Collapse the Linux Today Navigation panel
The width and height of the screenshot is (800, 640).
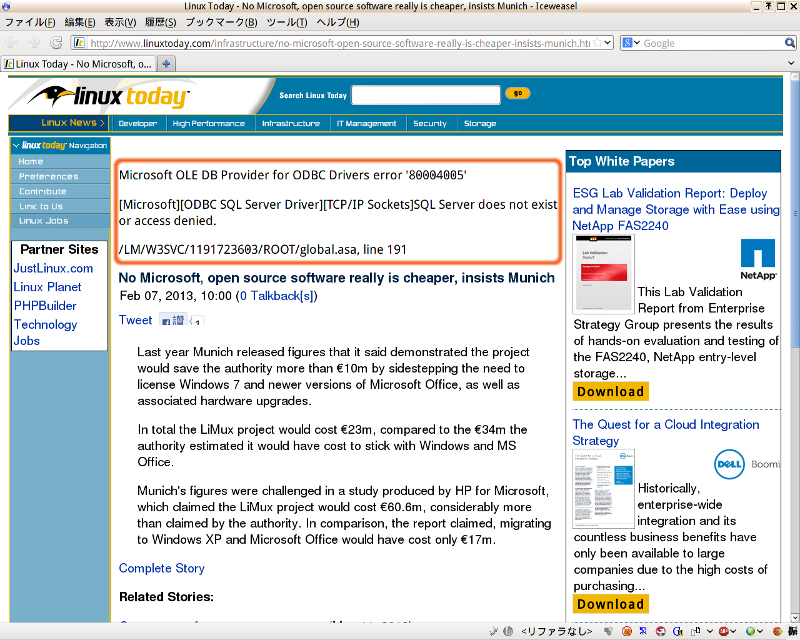click(16, 145)
